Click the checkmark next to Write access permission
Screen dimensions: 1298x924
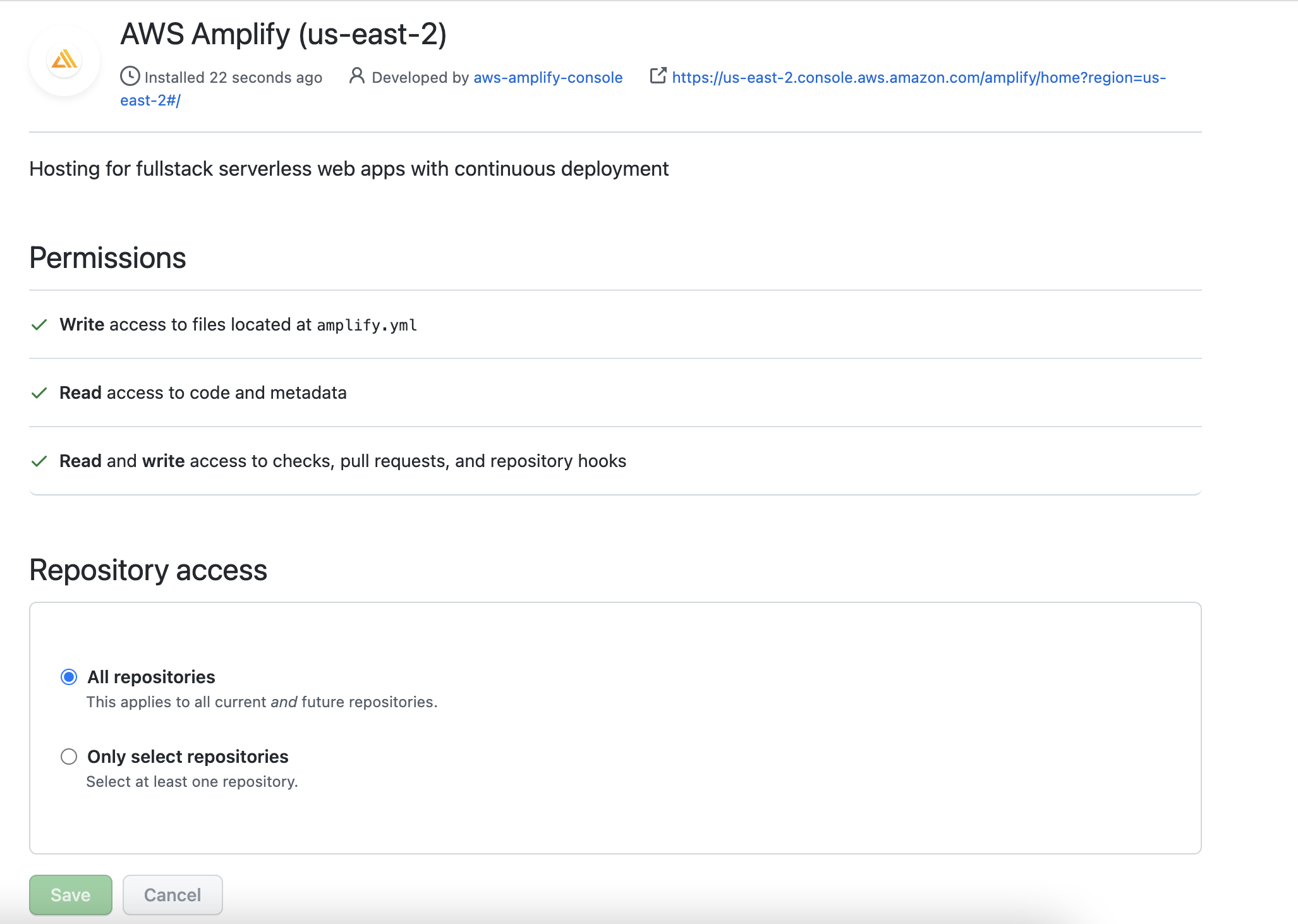point(39,325)
